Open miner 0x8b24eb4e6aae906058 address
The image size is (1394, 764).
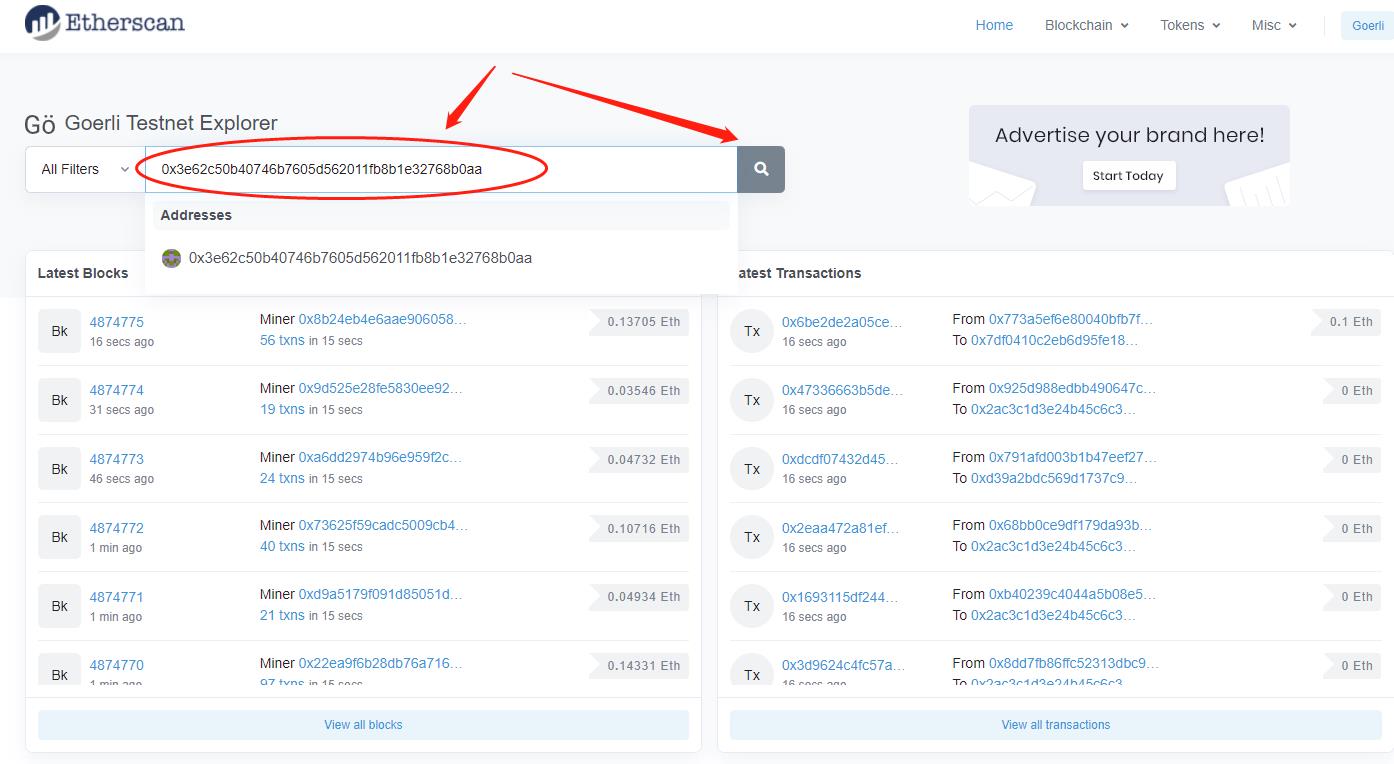coord(382,320)
